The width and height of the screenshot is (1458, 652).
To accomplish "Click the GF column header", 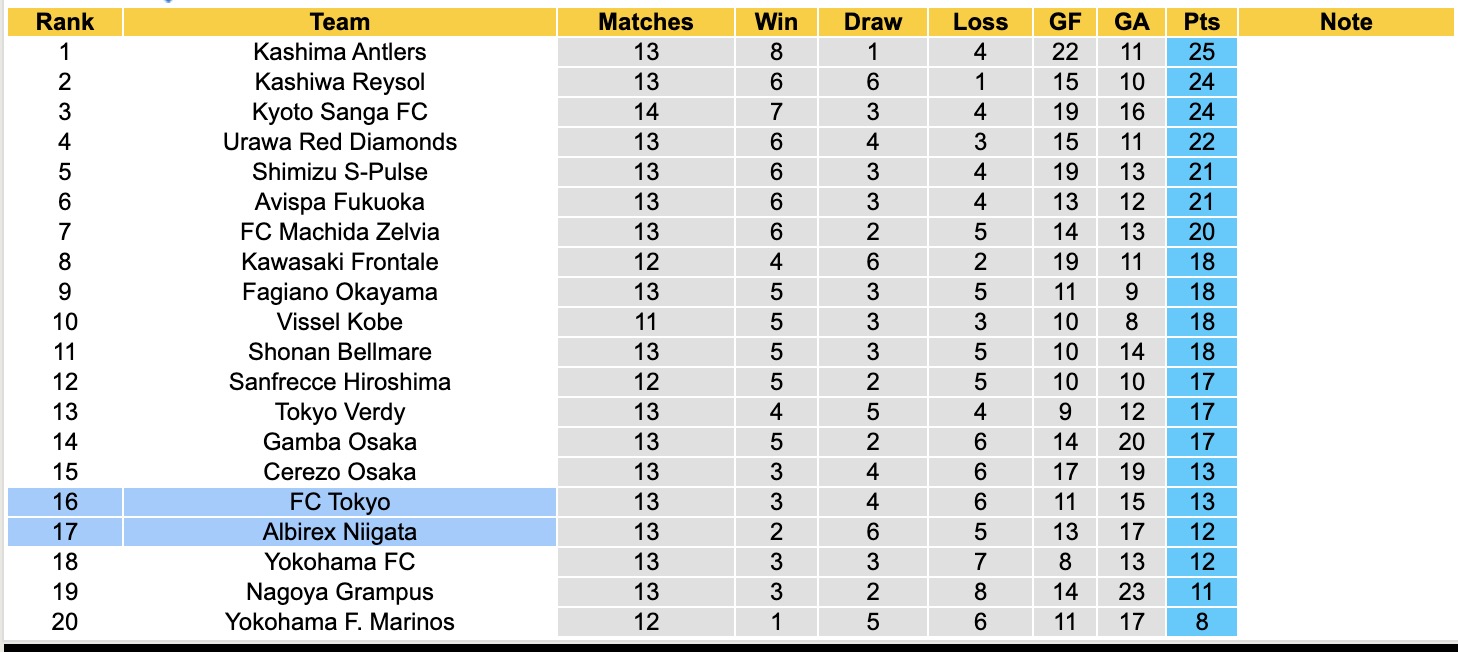I will pyautogui.click(x=1065, y=22).
